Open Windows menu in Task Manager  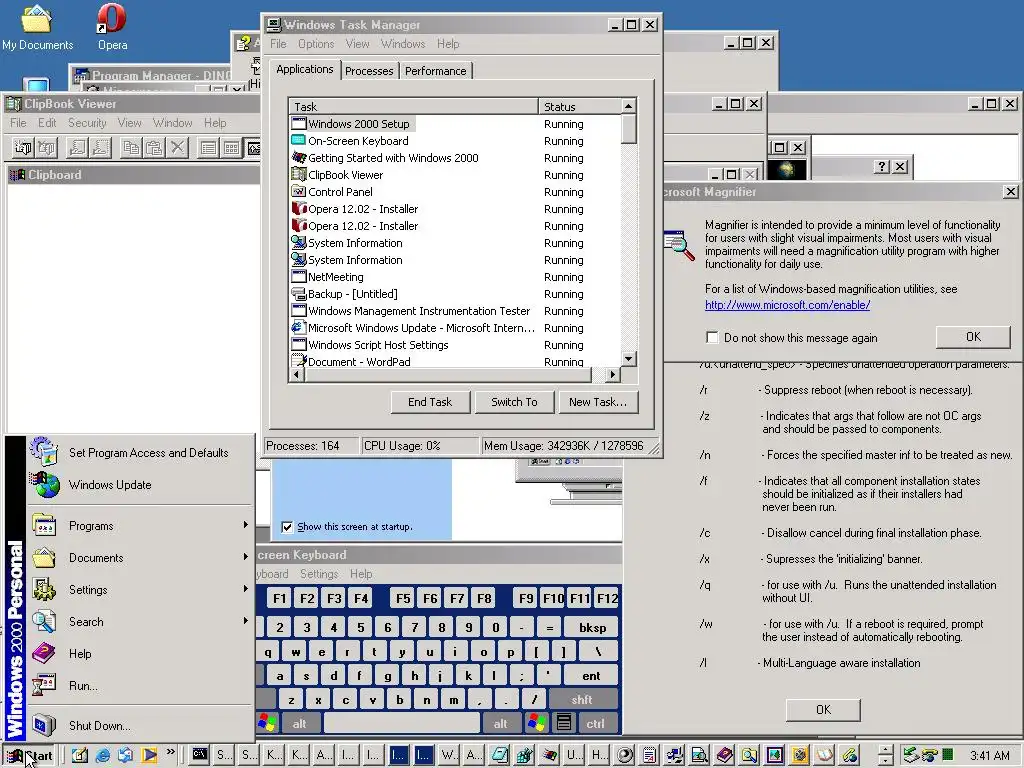pyautogui.click(x=403, y=44)
